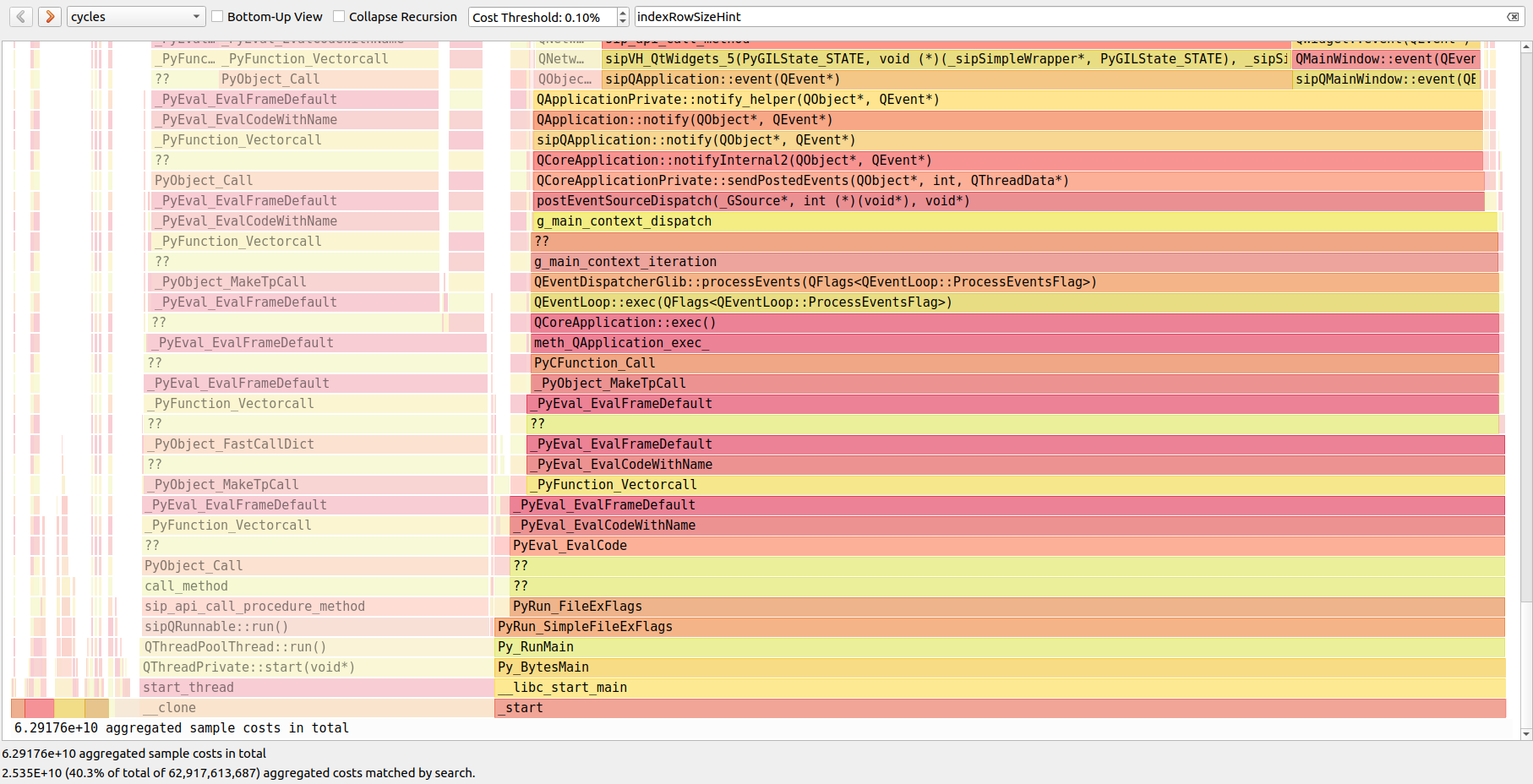The height and width of the screenshot is (784, 1533).
Task: Select the _start frame
Action: point(1000,708)
